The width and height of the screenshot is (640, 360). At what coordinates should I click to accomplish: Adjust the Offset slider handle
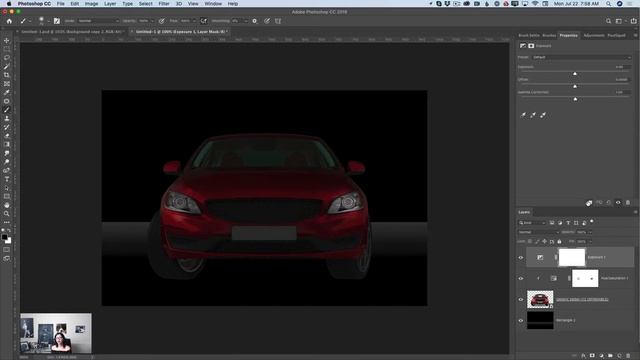(x=575, y=87)
